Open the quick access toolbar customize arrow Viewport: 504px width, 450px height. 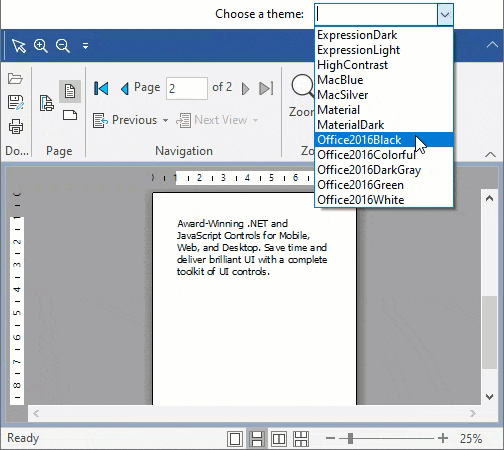pos(85,46)
